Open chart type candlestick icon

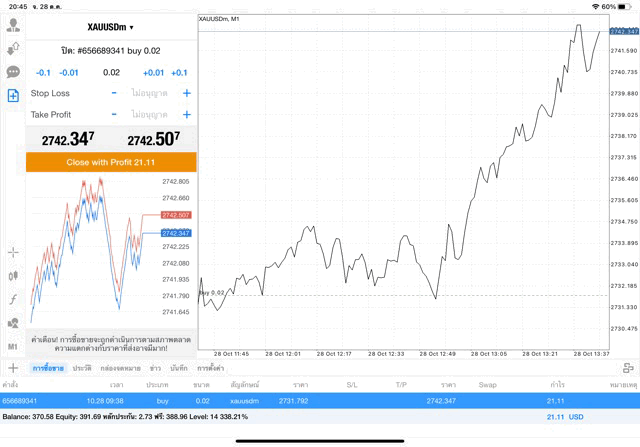(x=13, y=275)
